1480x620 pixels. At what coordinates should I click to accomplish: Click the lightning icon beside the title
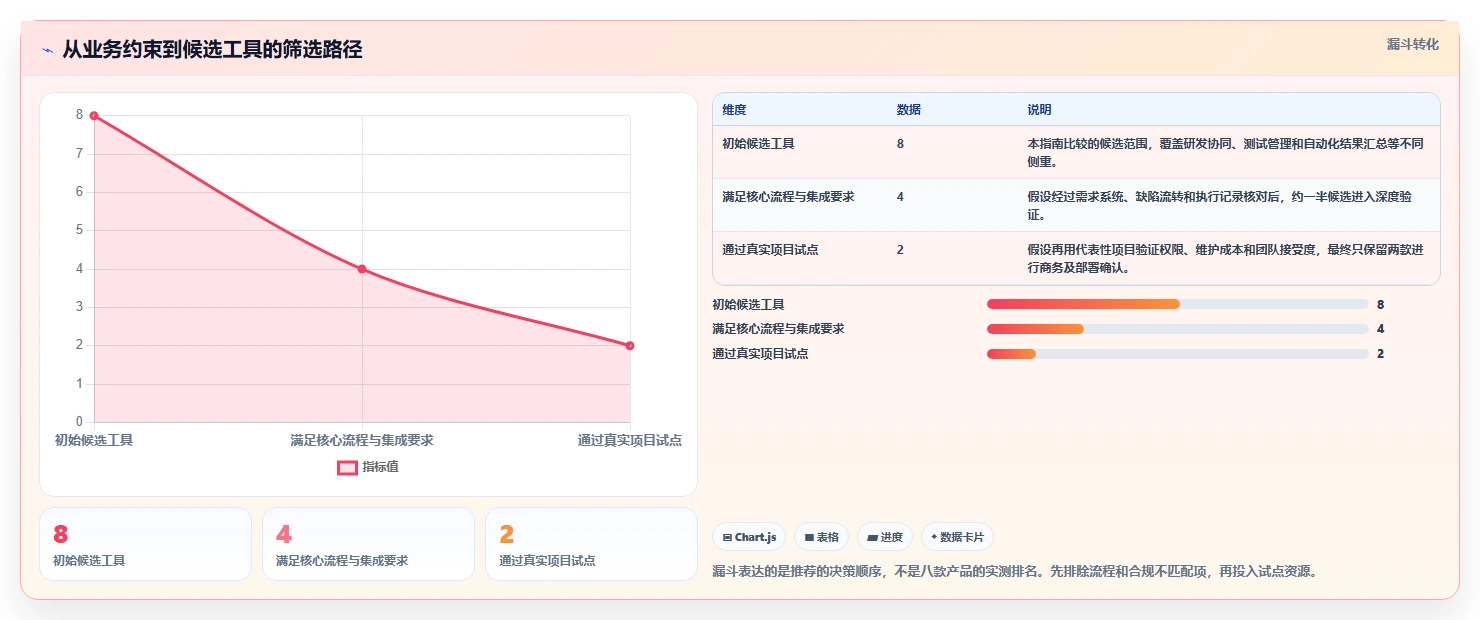tap(48, 50)
